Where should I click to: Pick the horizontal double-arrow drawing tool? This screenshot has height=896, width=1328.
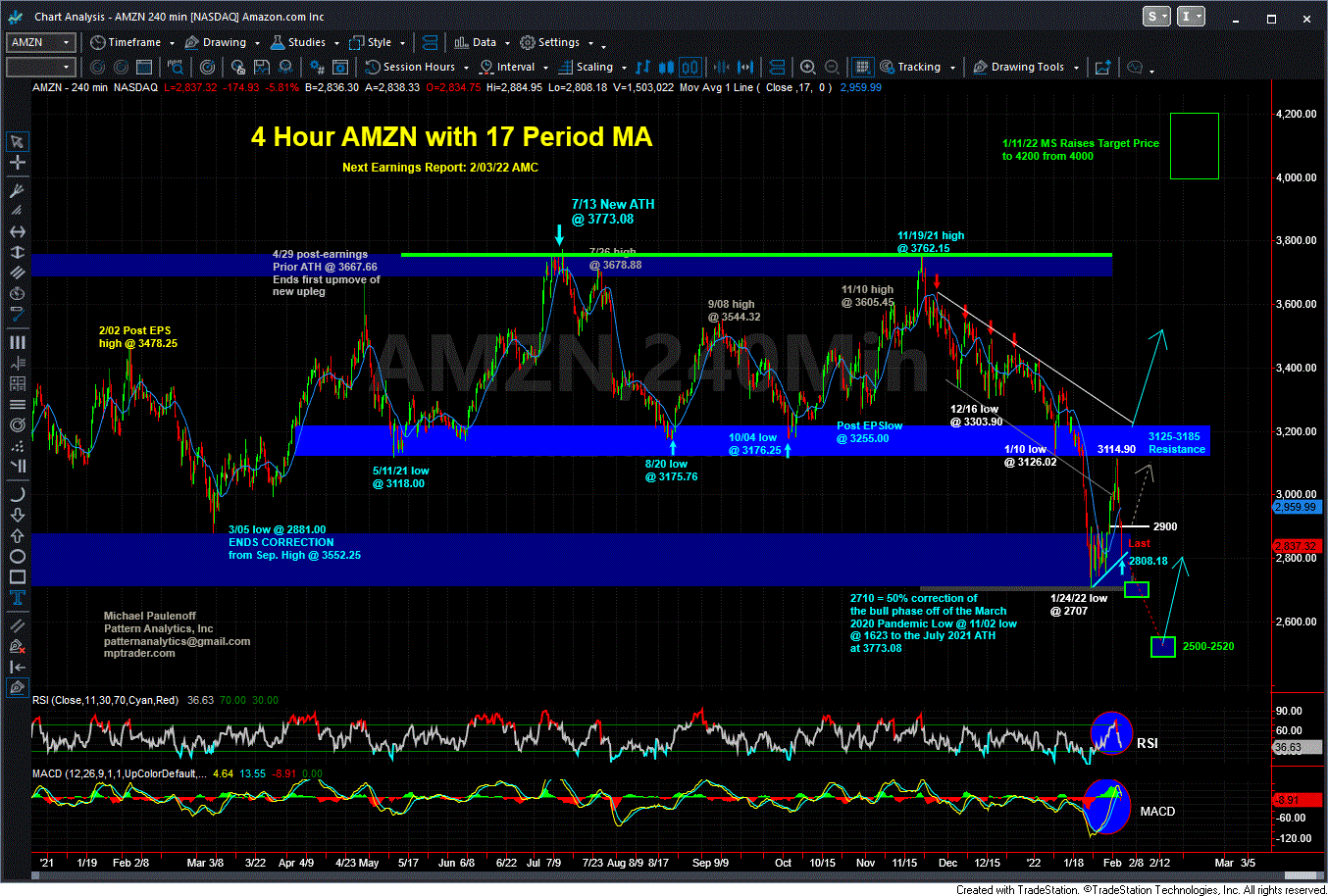[17, 232]
